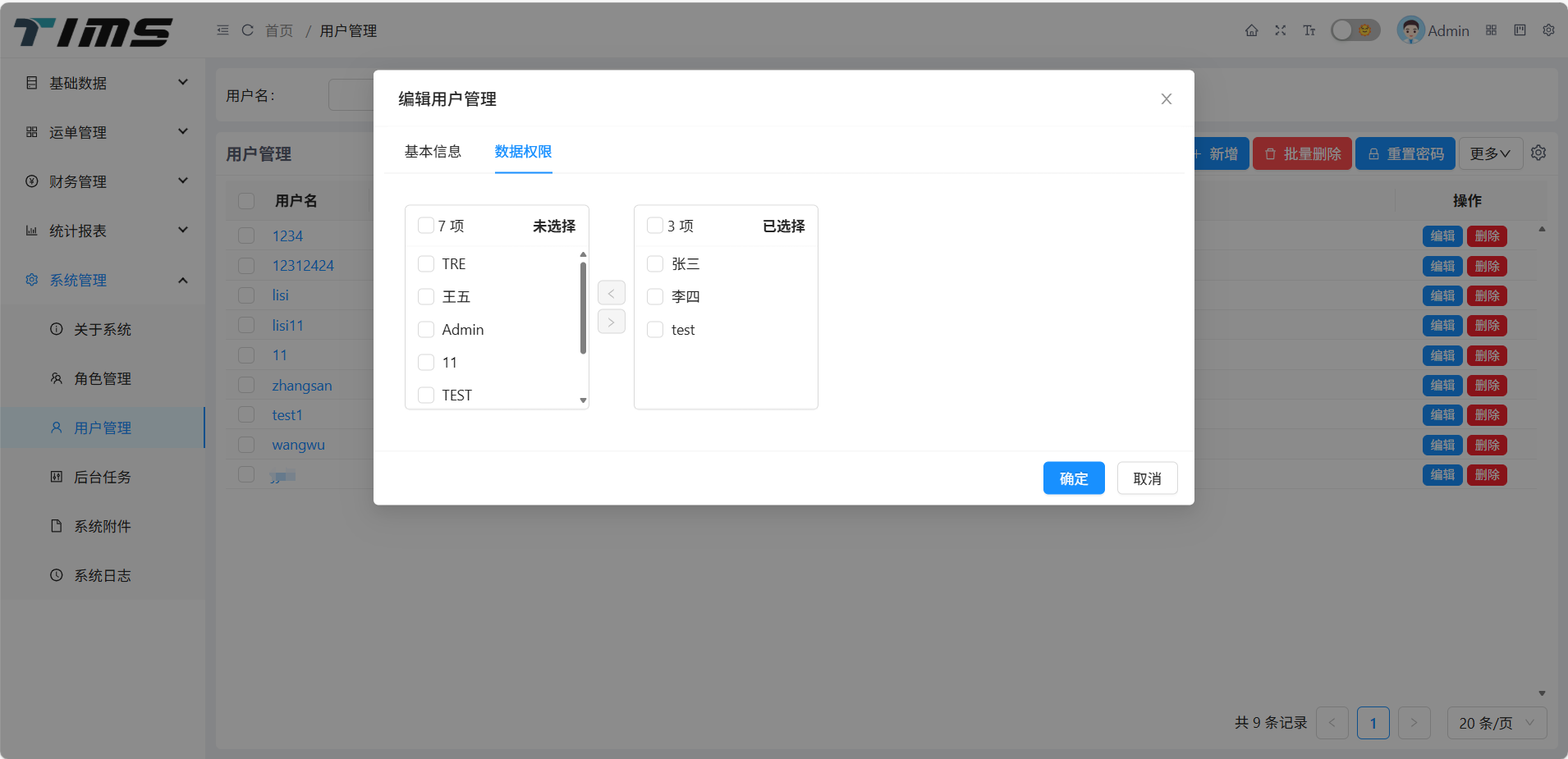Toggle the dark mode switch
Viewport: 1568px width, 759px height.
[x=1355, y=30]
